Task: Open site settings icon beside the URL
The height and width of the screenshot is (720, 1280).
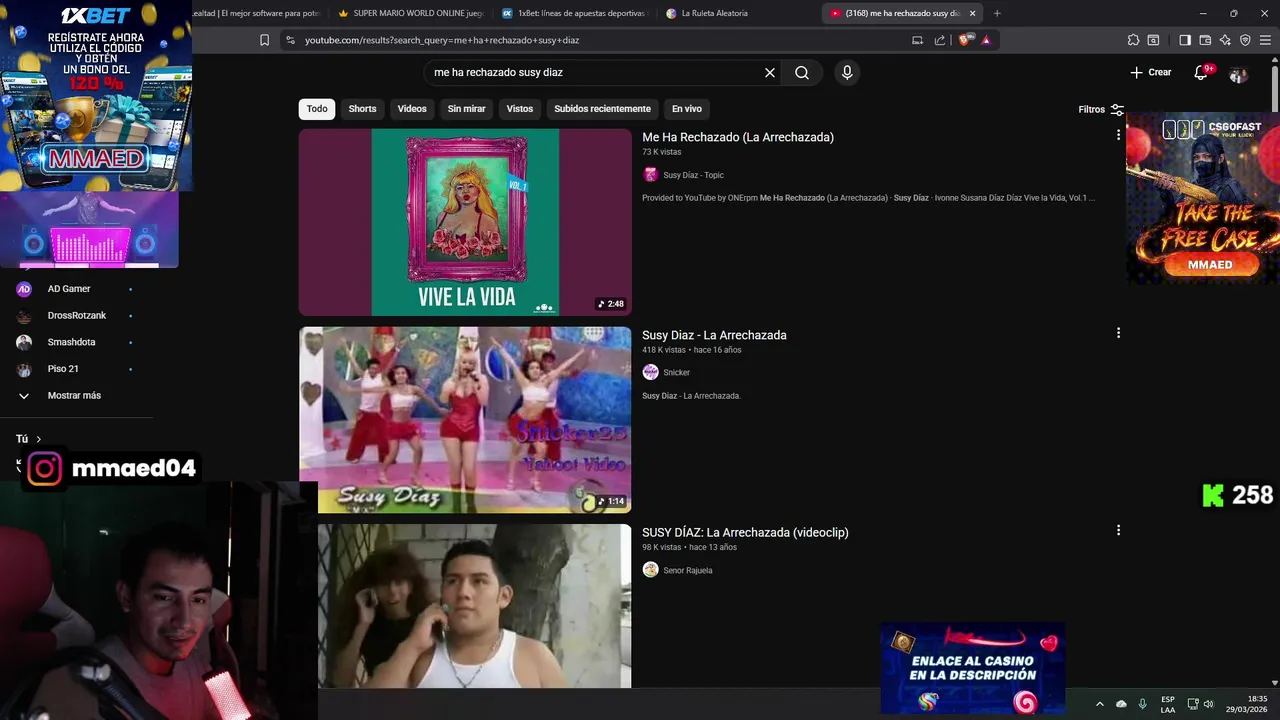Action: pyautogui.click(x=290, y=40)
